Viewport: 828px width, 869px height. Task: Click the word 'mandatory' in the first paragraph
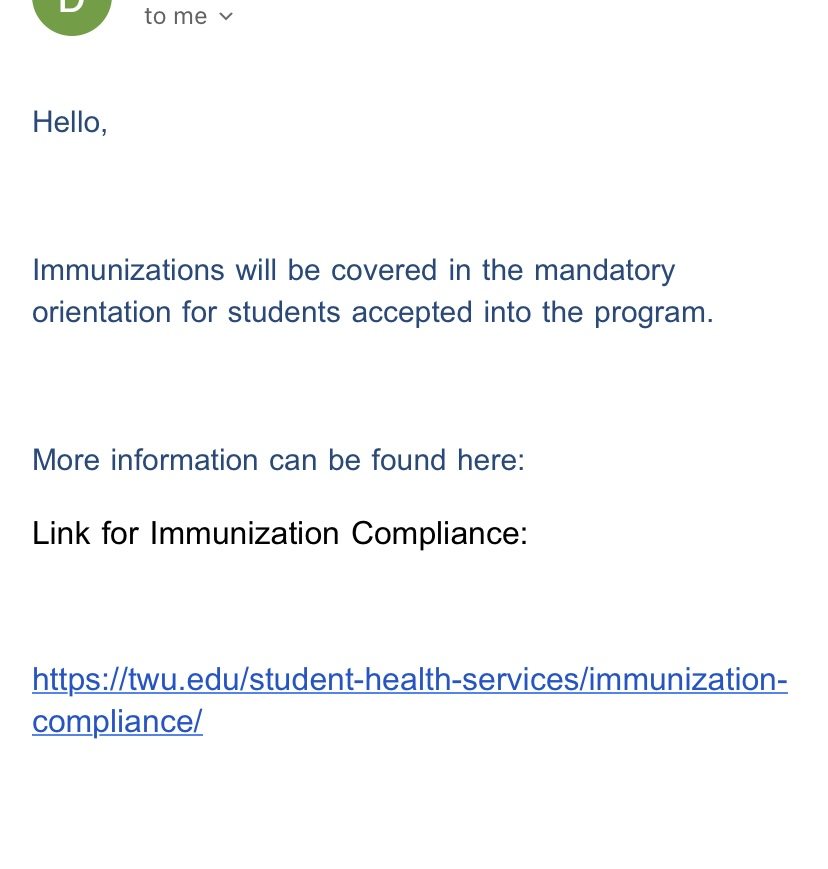pos(605,272)
